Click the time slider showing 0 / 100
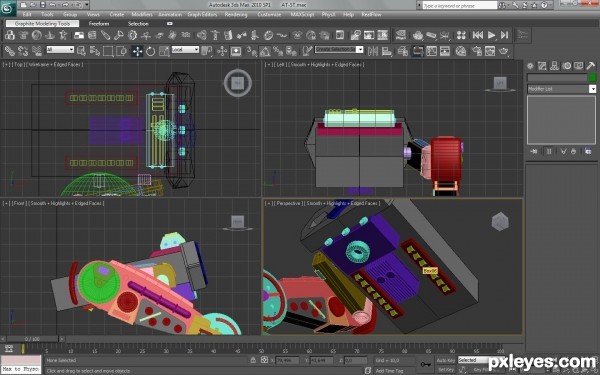 pos(33,339)
